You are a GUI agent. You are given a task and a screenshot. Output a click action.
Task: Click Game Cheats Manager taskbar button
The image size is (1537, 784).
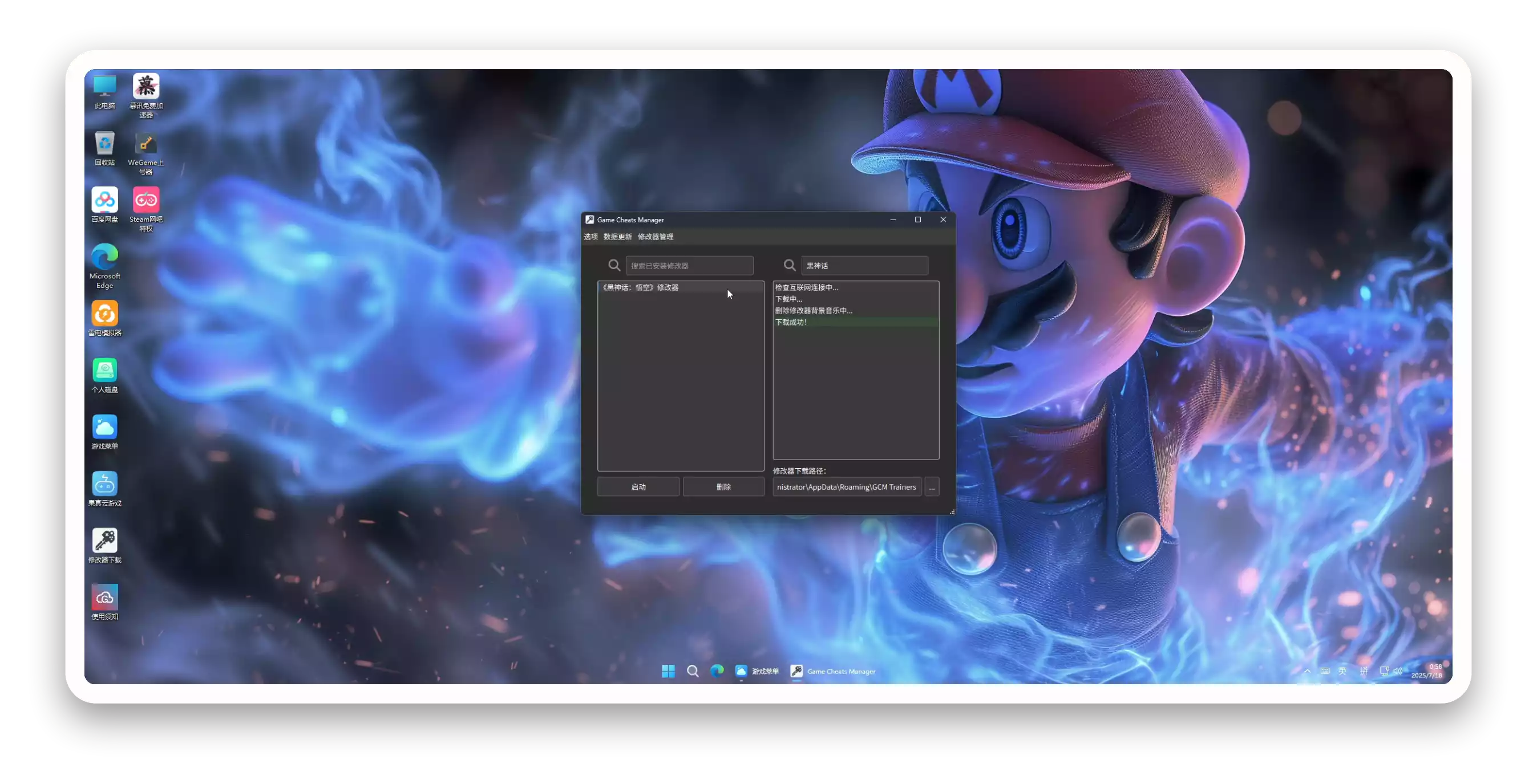click(833, 671)
